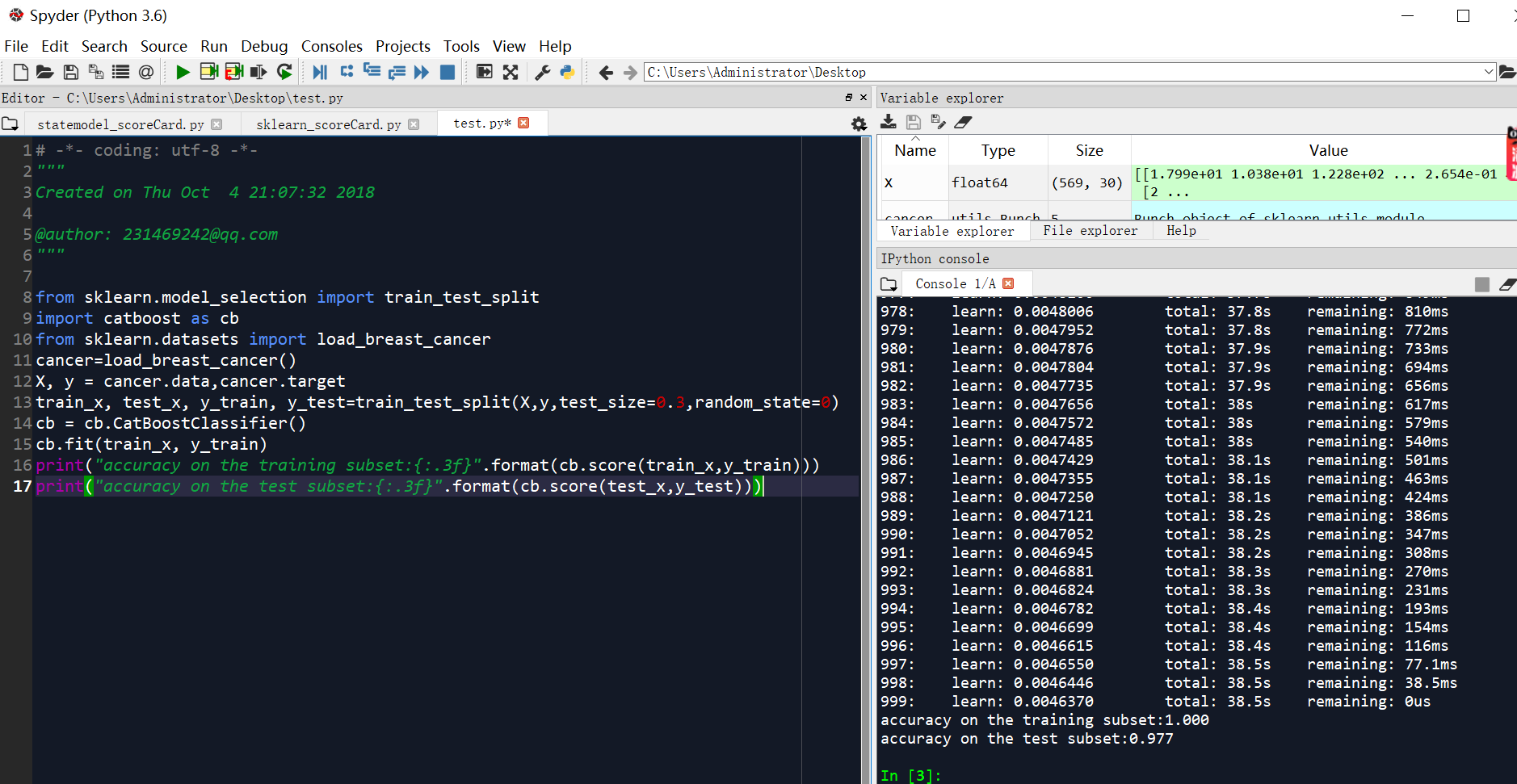Open the editor tab browser dropdown
The width and height of the screenshot is (1517, 784).
coord(10,124)
